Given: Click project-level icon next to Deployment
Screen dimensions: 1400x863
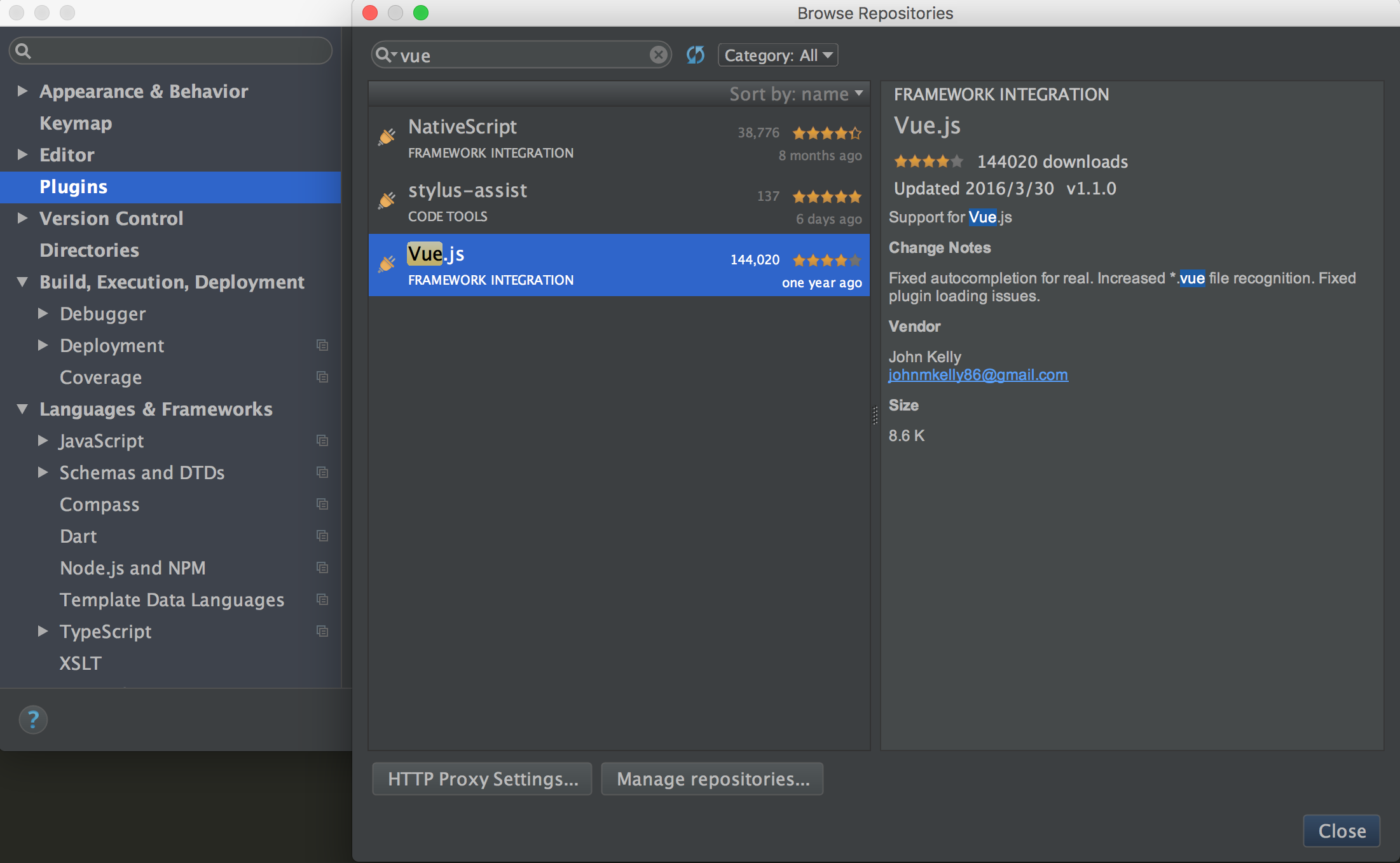Looking at the screenshot, I should 322,345.
